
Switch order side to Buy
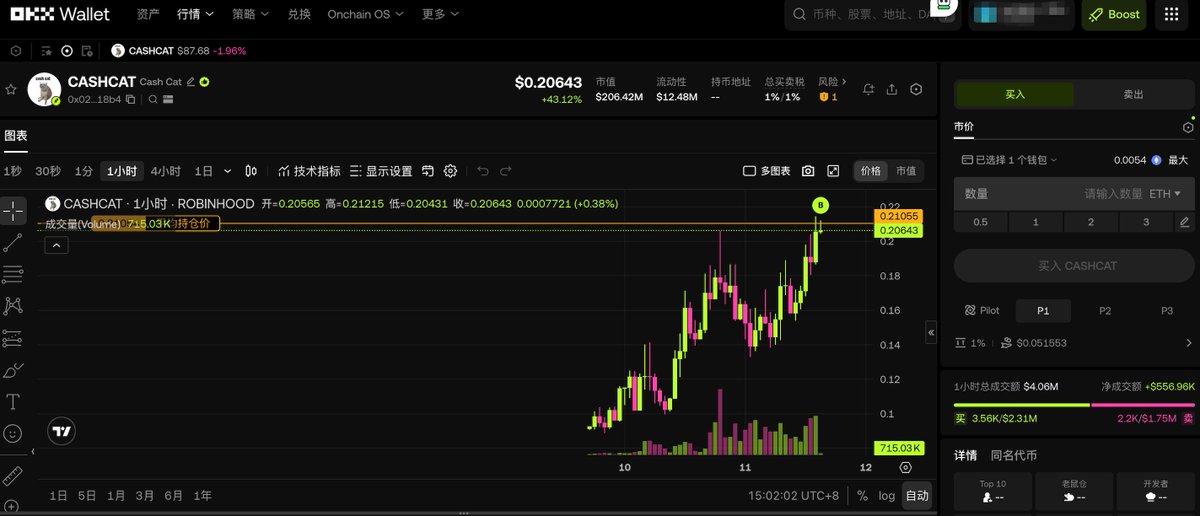[1015, 94]
